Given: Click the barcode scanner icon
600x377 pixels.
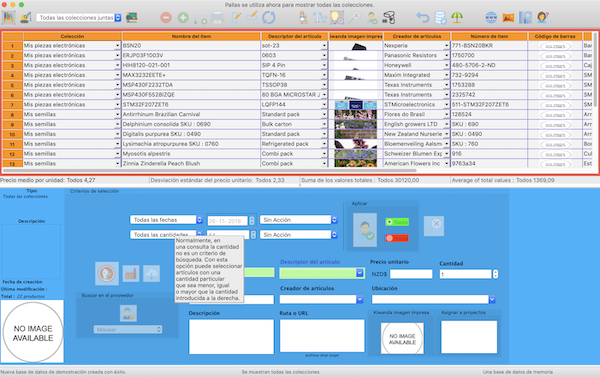Looking at the screenshot, I should 388,18.
